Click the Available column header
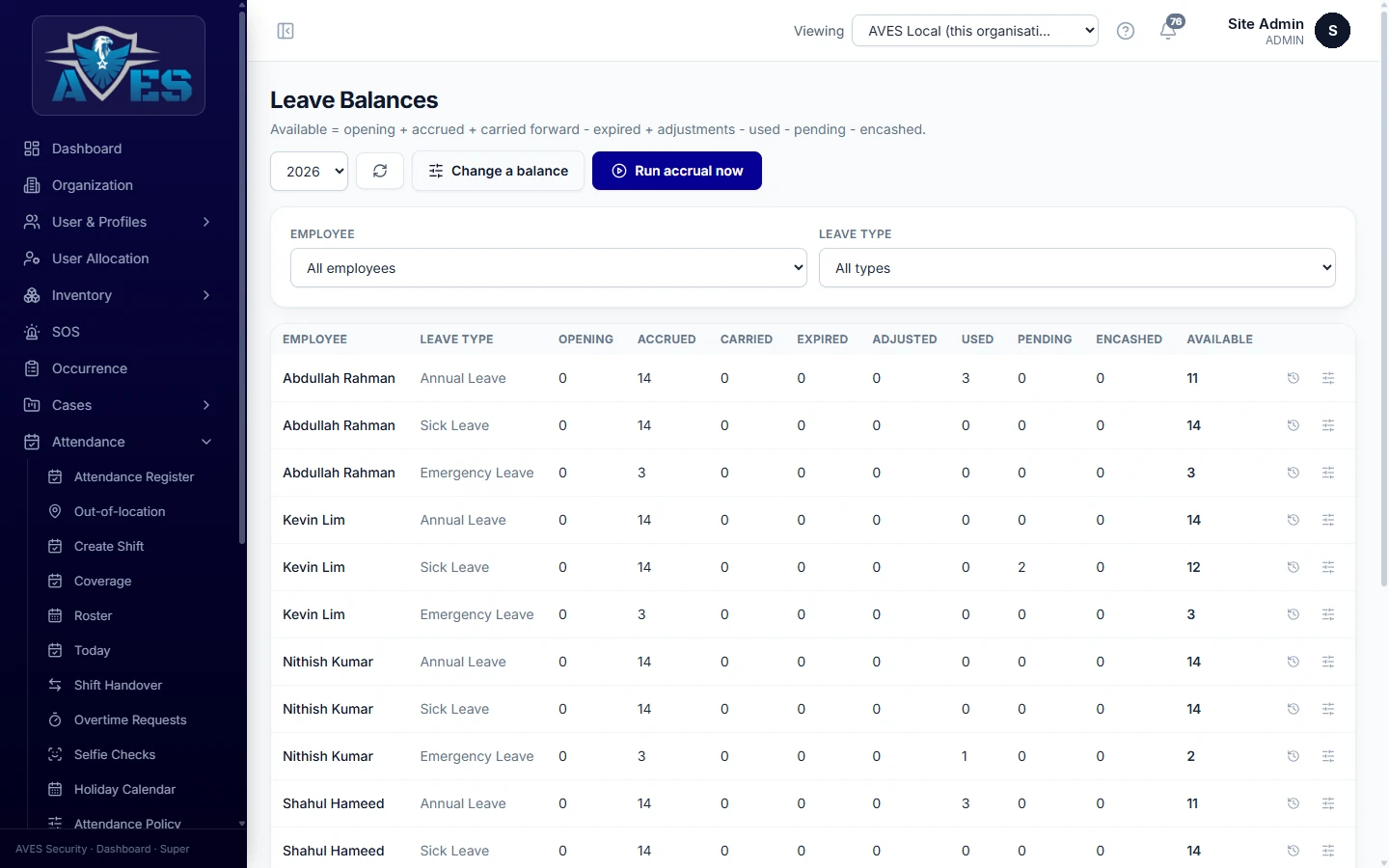 pyautogui.click(x=1219, y=339)
